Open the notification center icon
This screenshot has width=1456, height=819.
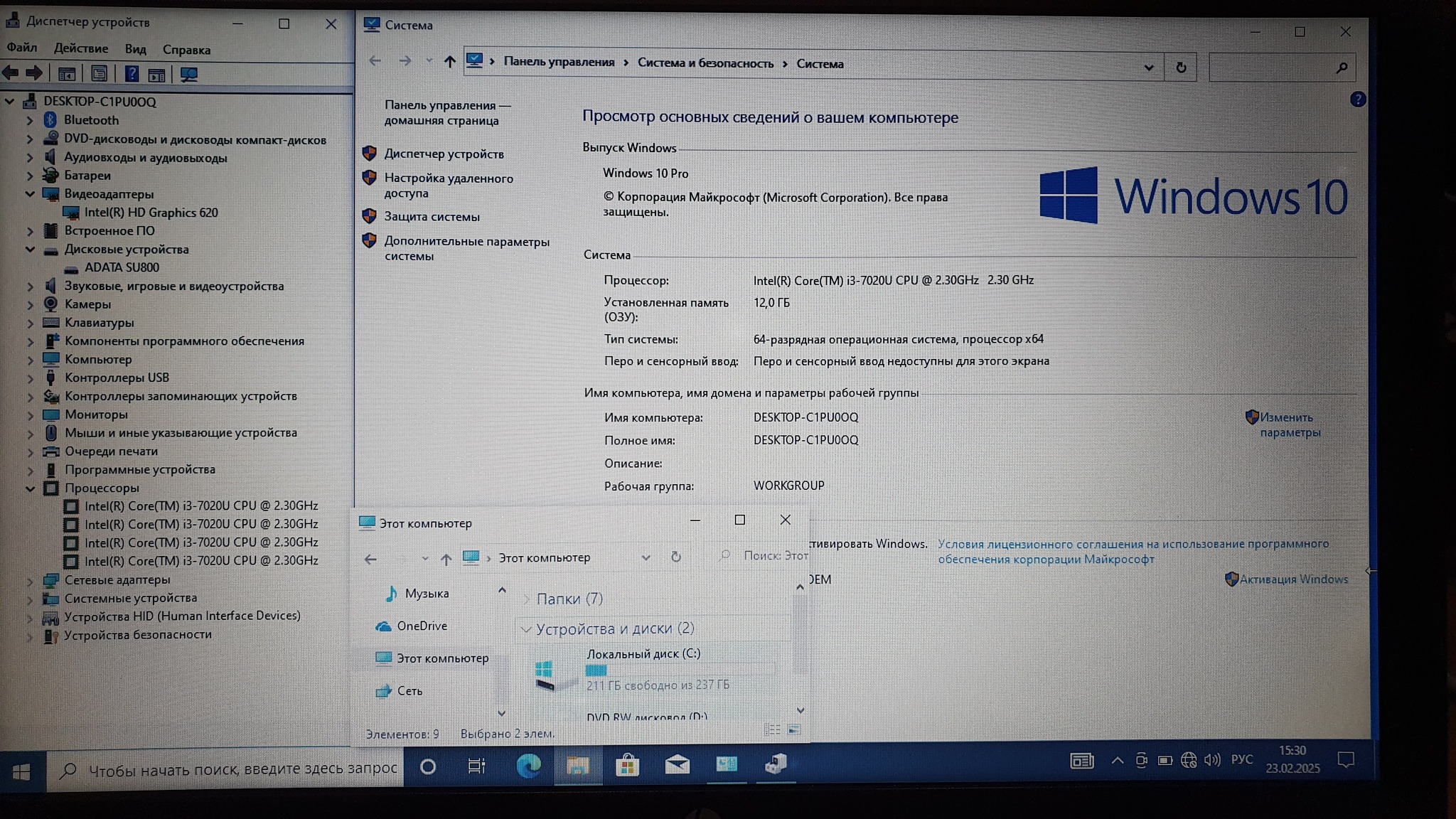pos(1345,760)
